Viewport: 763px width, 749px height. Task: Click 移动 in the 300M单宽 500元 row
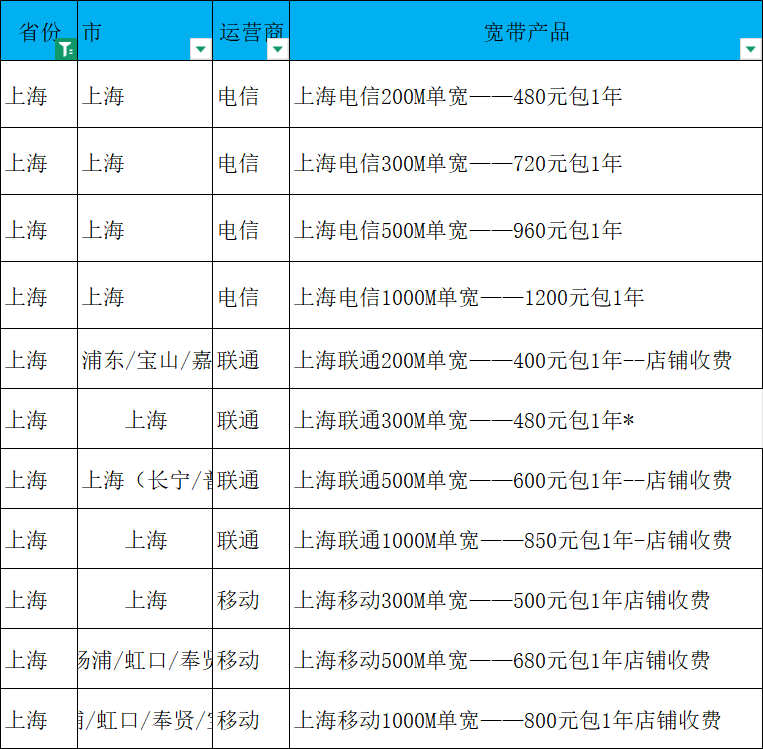coord(238,600)
